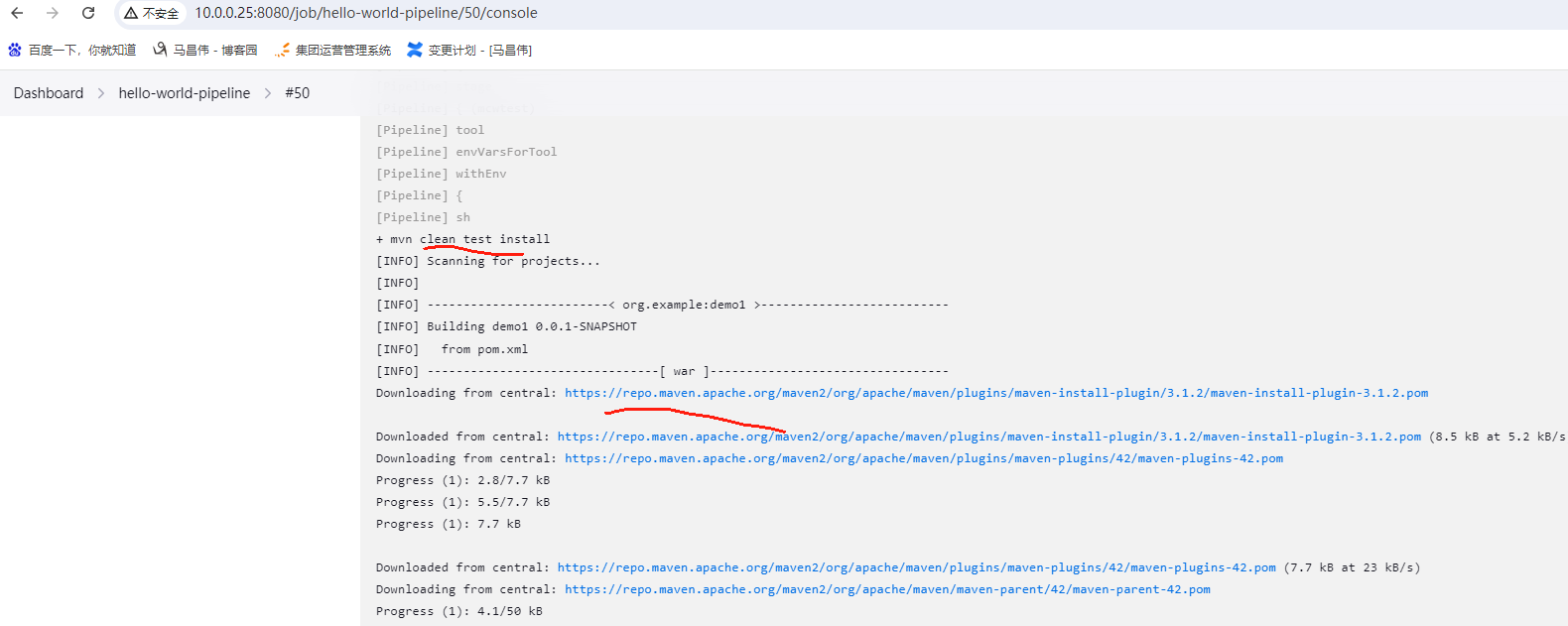Viewport: 1568px width, 626px height.
Task: Click the 集团运营管理系统 bookmark favicon
Action: (x=283, y=50)
